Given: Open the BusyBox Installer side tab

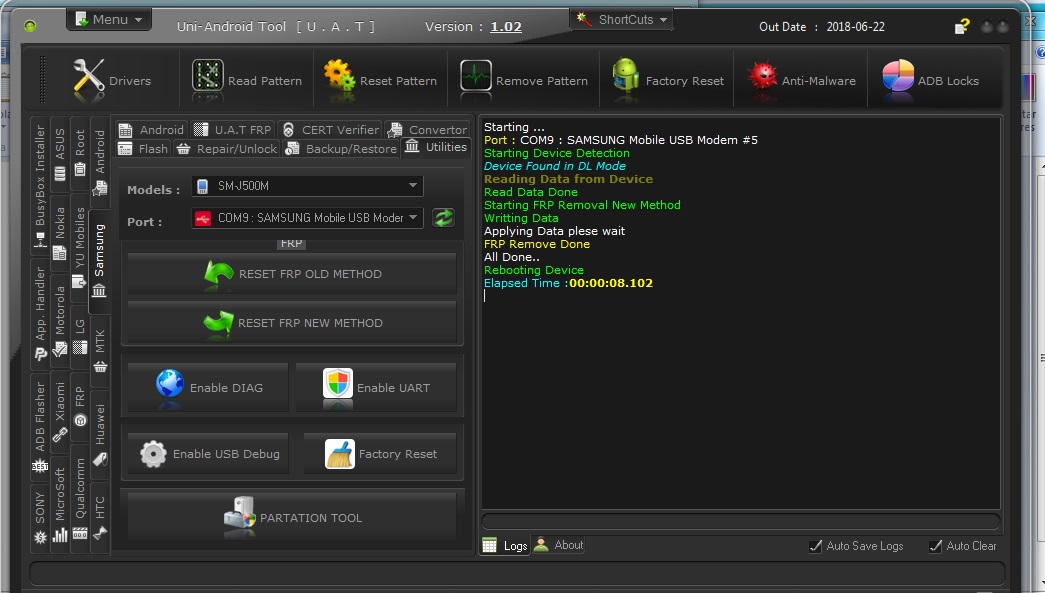Looking at the screenshot, I should click(40, 185).
